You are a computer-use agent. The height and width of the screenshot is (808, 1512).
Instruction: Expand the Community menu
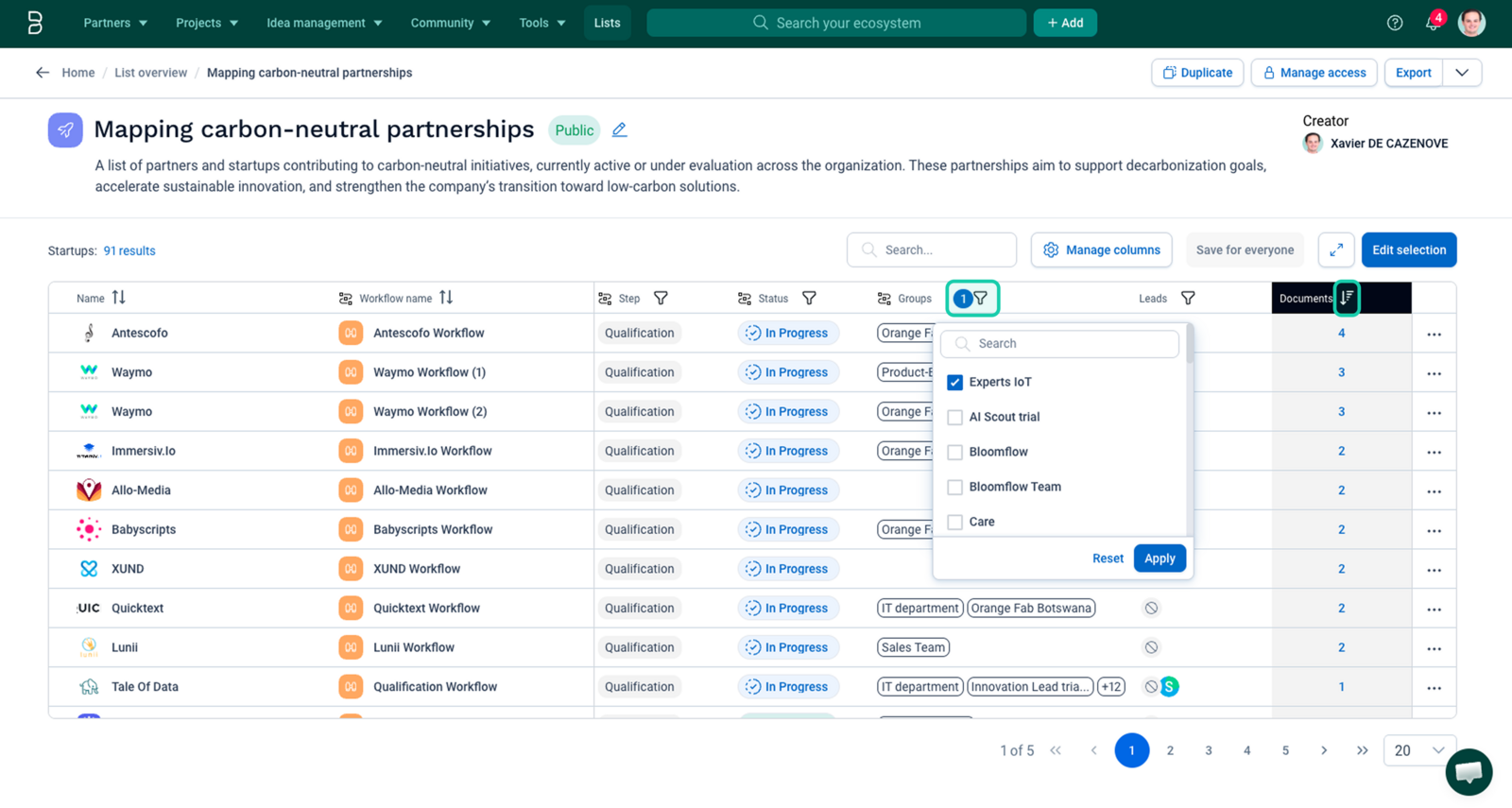coord(450,23)
